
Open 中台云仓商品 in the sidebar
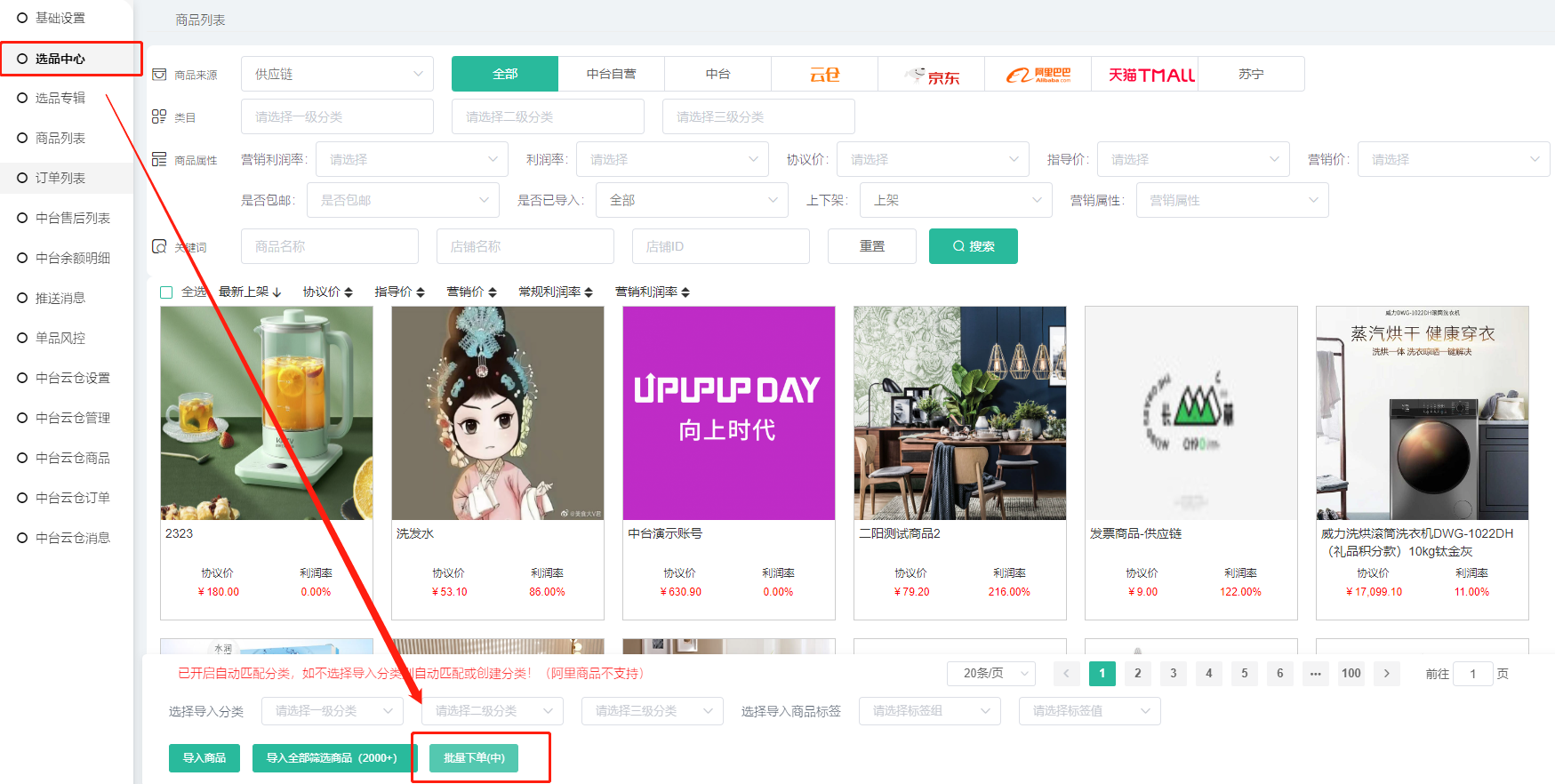(73, 458)
